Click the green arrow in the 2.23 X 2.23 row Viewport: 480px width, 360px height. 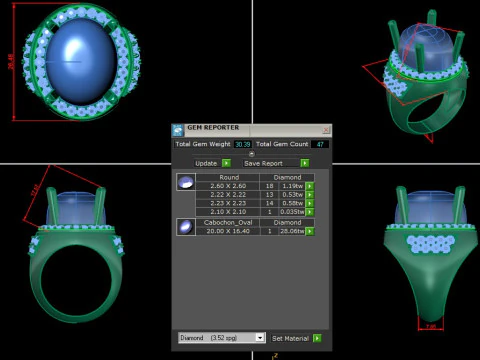click(x=310, y=203)
